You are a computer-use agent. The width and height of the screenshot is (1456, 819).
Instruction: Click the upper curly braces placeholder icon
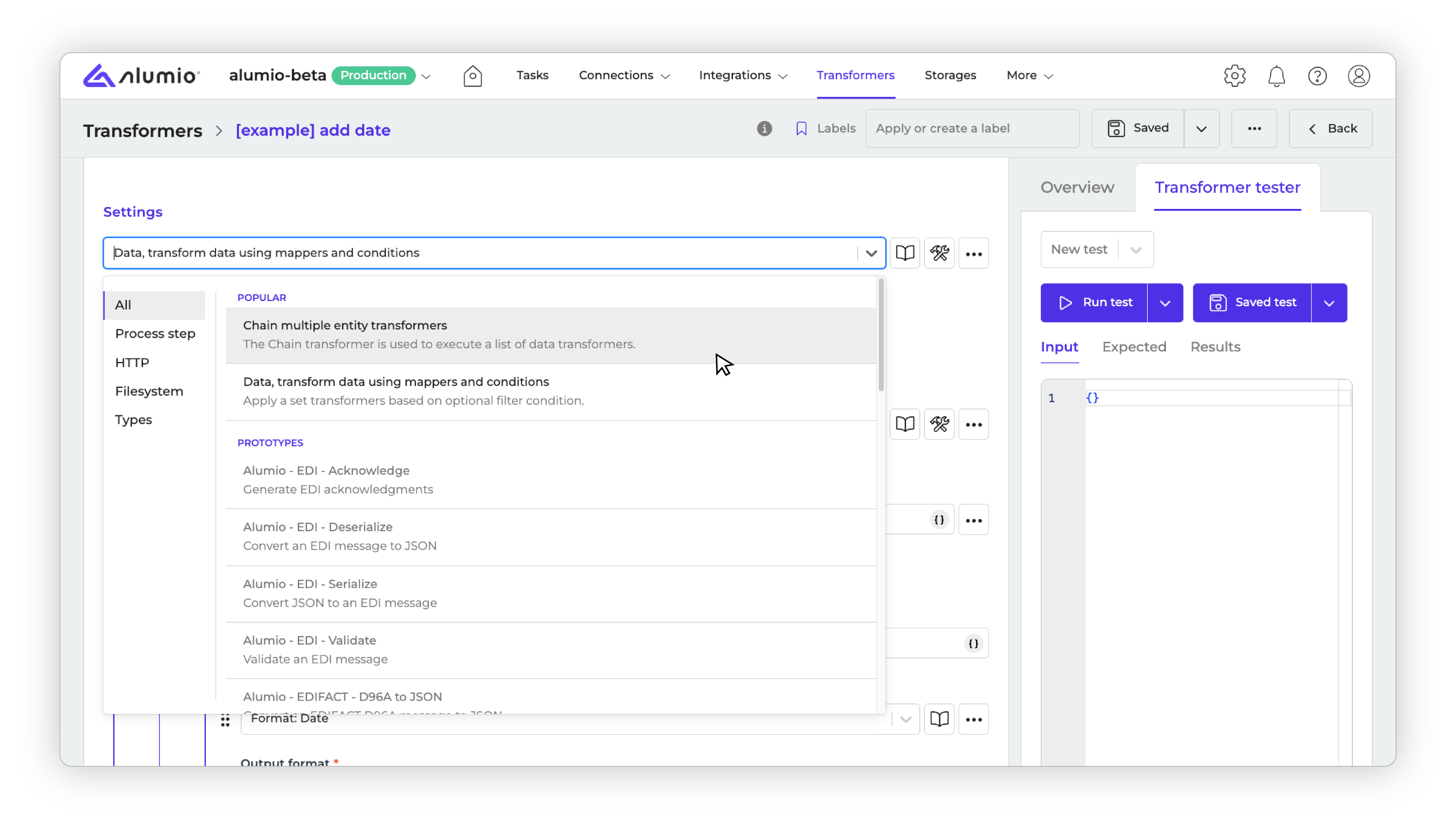[x=939, y=519]
